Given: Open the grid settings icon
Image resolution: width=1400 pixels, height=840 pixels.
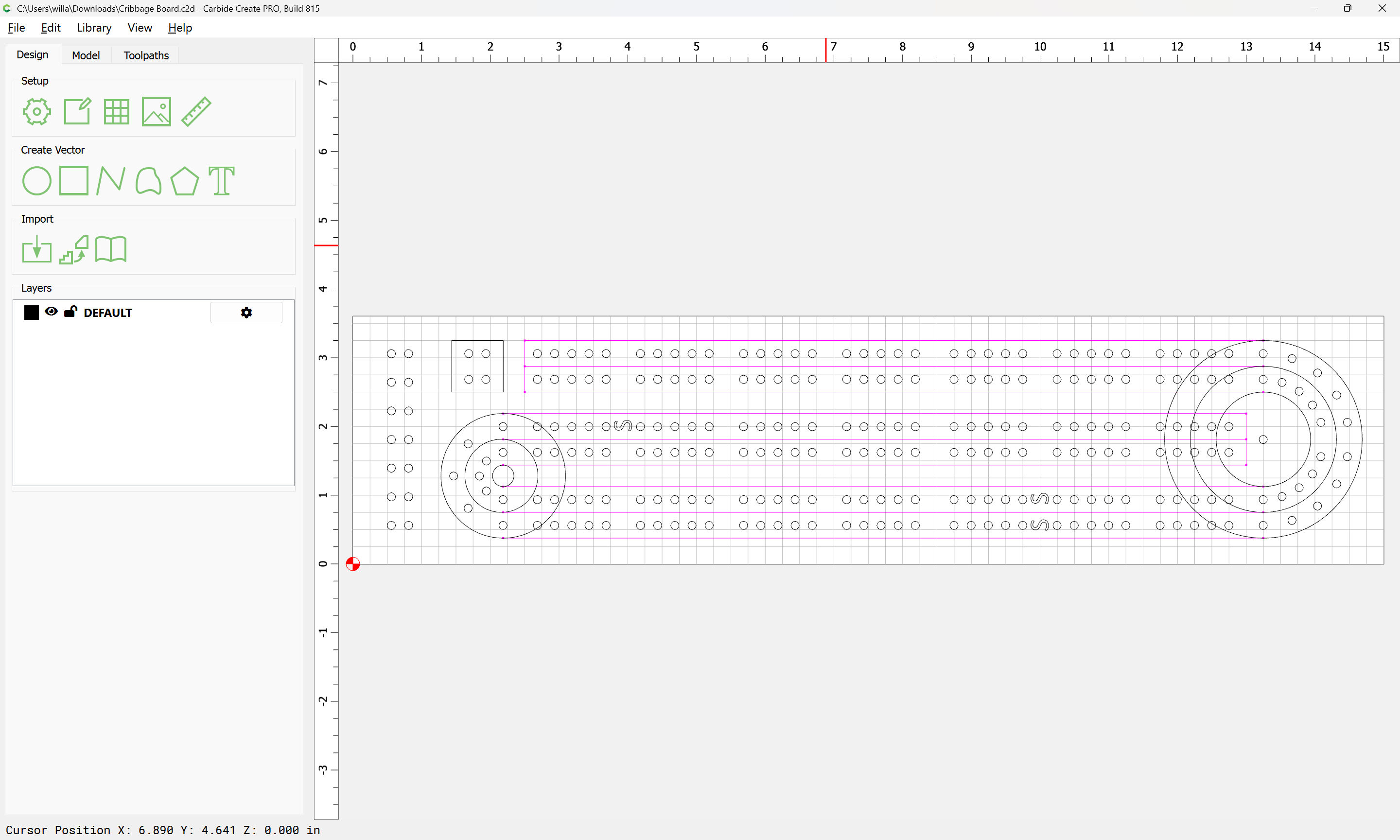Looking at the screenshot, I should coord(117,111).
